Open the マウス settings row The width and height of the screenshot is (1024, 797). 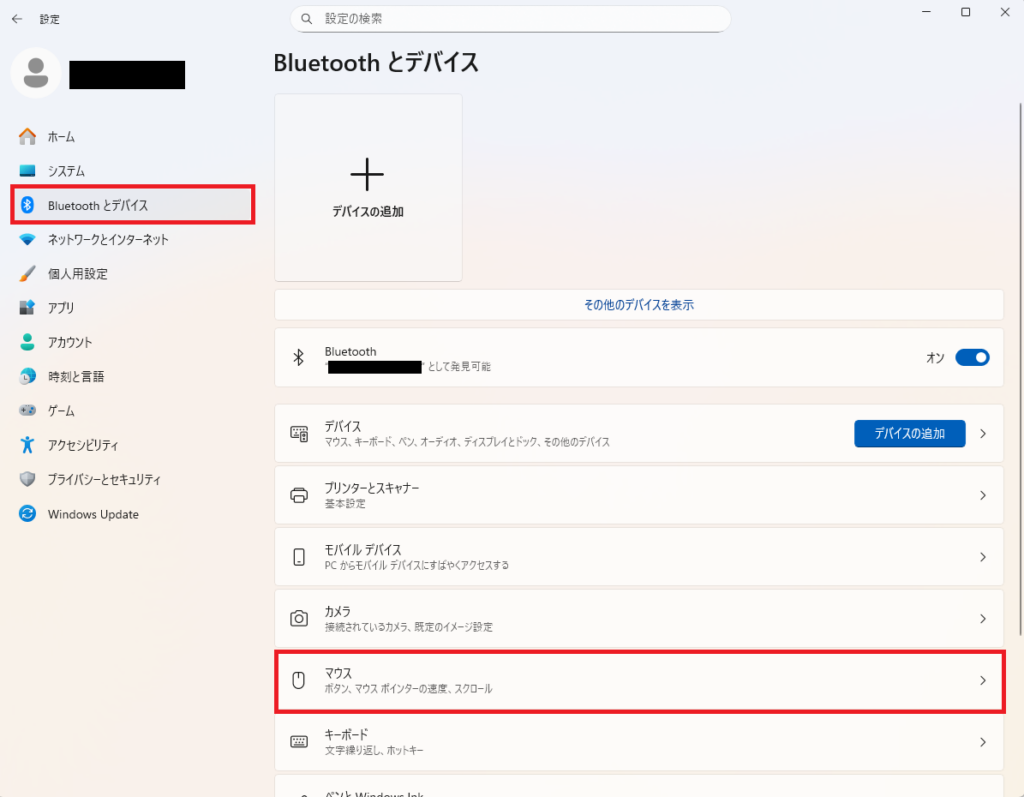click(x=640, y=682)
